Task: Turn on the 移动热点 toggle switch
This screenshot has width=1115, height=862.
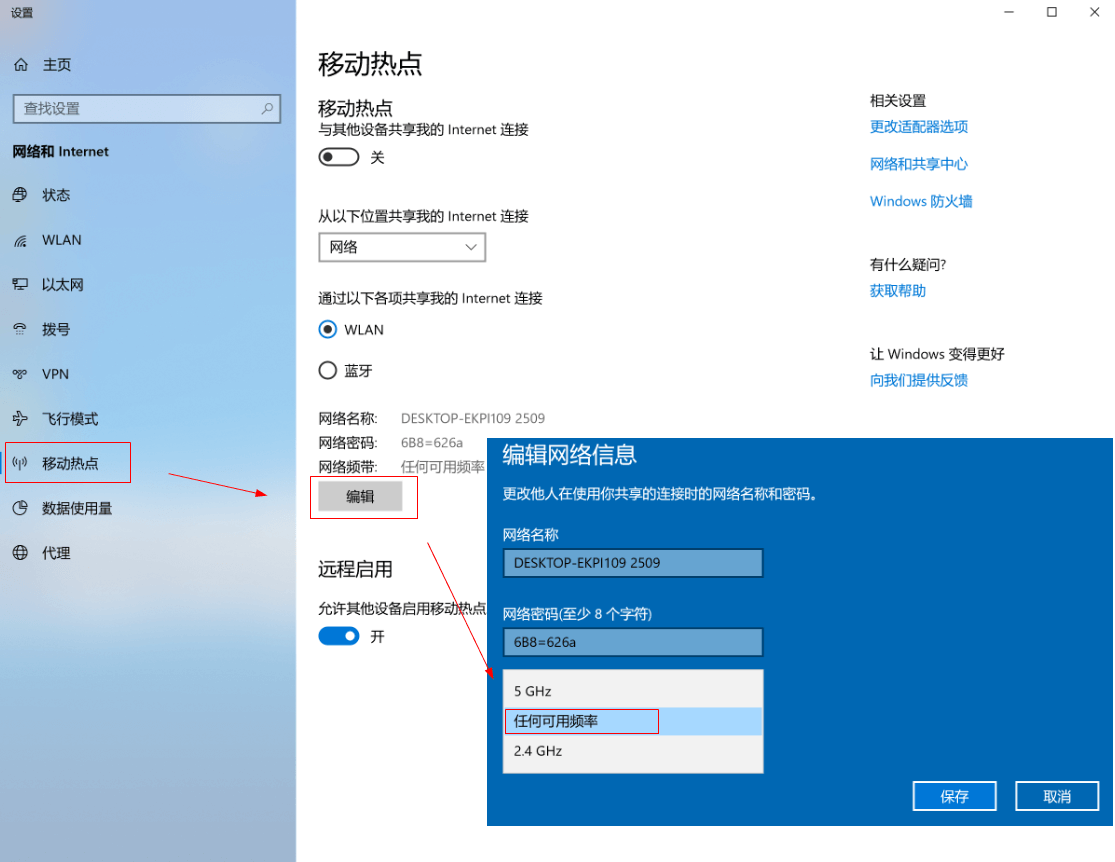Action: tap(338, 156)
